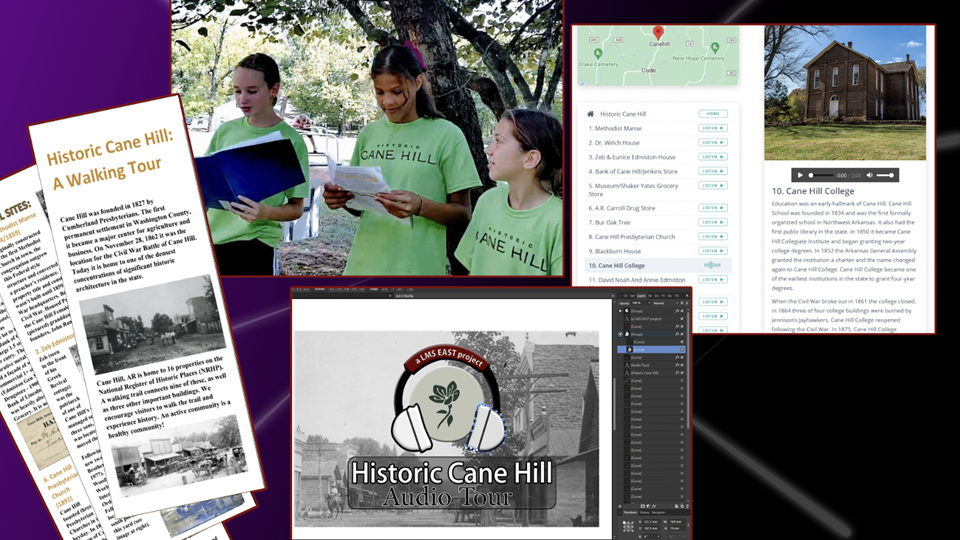The width and height of the screenshot is (960, 540).
Task: Select the Audio Tour text layer
Action: click(651, 365)
